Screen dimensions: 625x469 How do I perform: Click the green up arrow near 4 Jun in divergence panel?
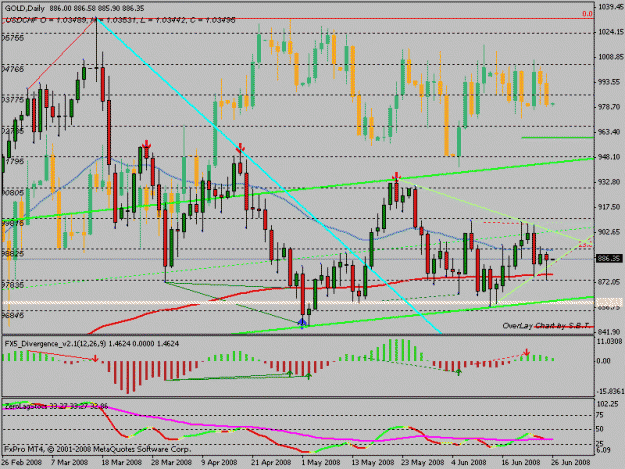[x=459, y=372]
